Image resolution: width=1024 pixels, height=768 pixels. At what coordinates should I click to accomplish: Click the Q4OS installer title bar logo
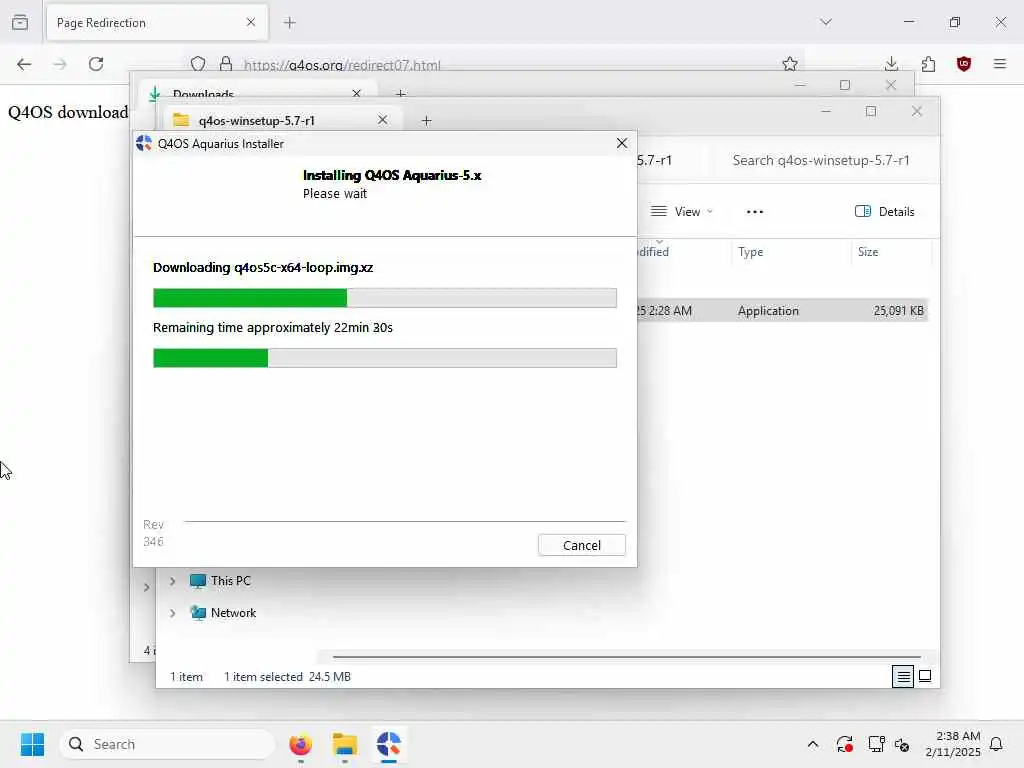pyautogui.click(x=144, y=144)
